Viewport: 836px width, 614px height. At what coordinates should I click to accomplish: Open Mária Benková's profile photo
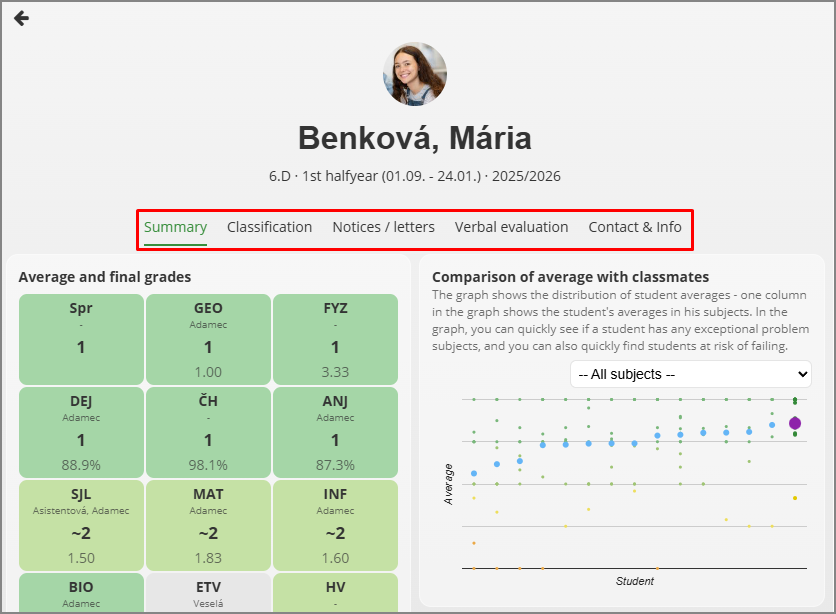click(x=415, y=74)
